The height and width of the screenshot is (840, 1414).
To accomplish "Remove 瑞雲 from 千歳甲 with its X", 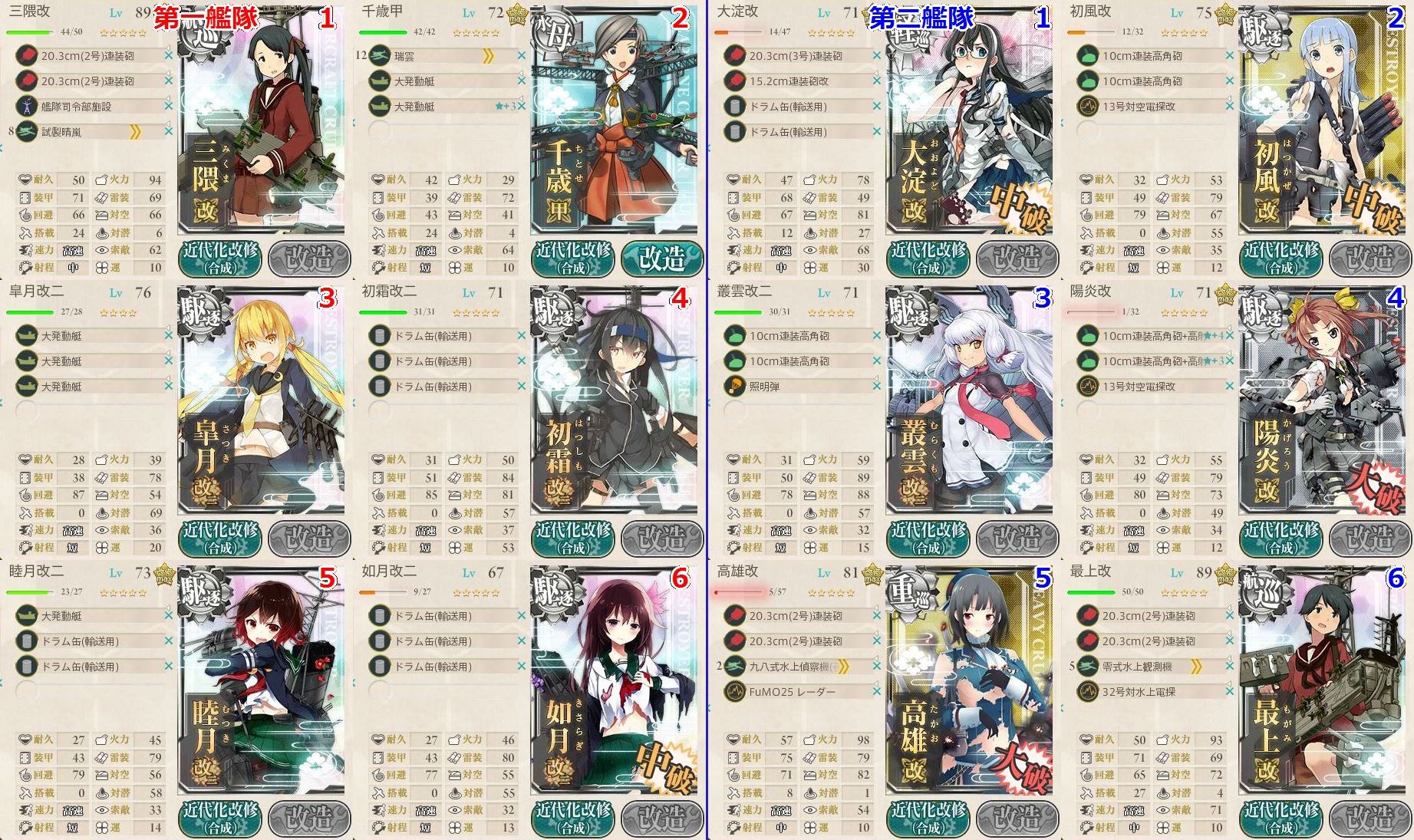I will [x=522, y=56].
